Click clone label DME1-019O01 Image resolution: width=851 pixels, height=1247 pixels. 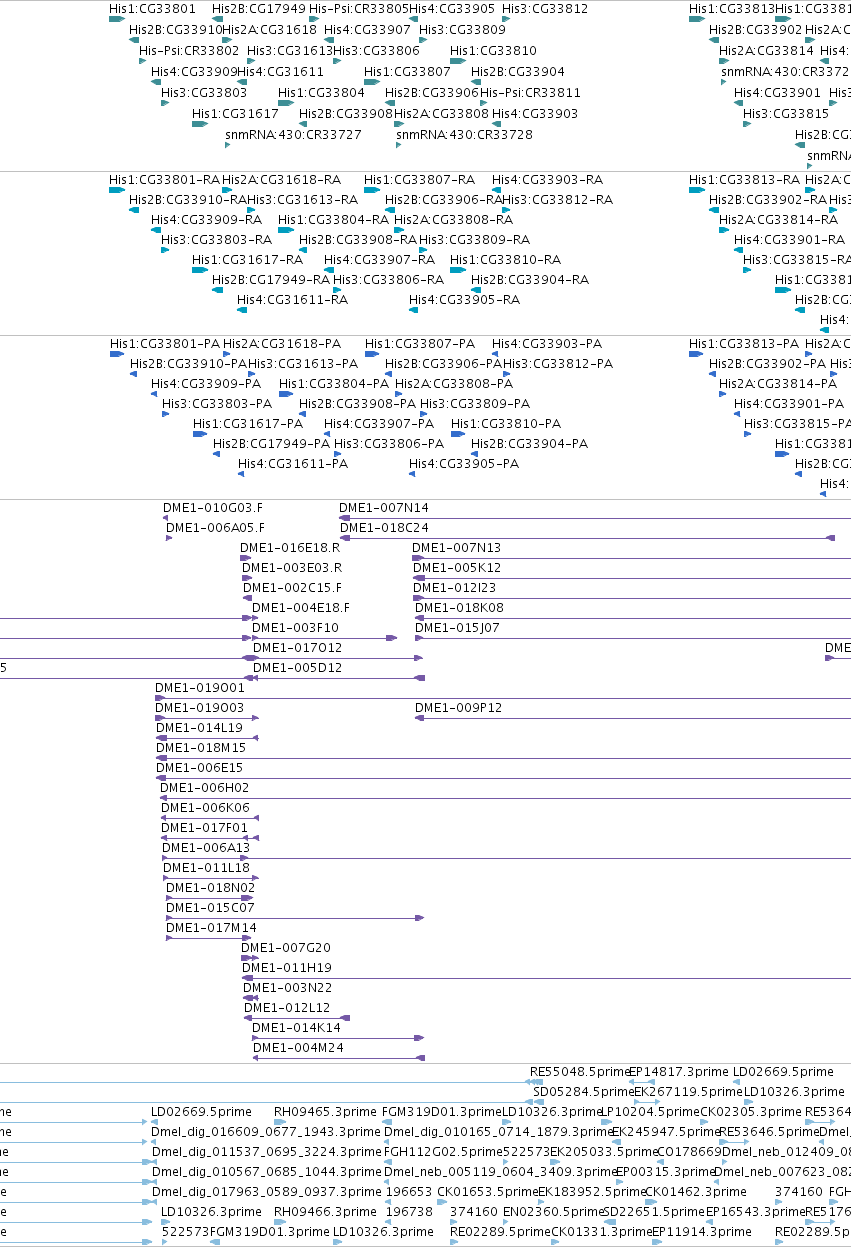tap(199, 688)
